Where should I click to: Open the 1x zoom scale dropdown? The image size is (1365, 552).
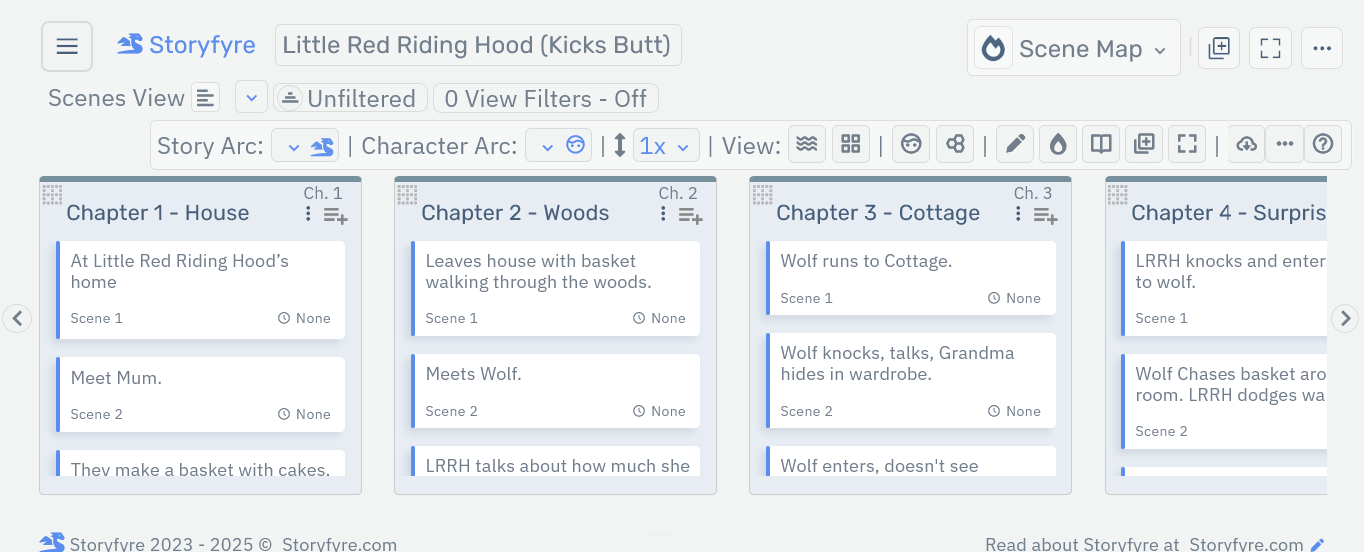[x=665, y=146]
